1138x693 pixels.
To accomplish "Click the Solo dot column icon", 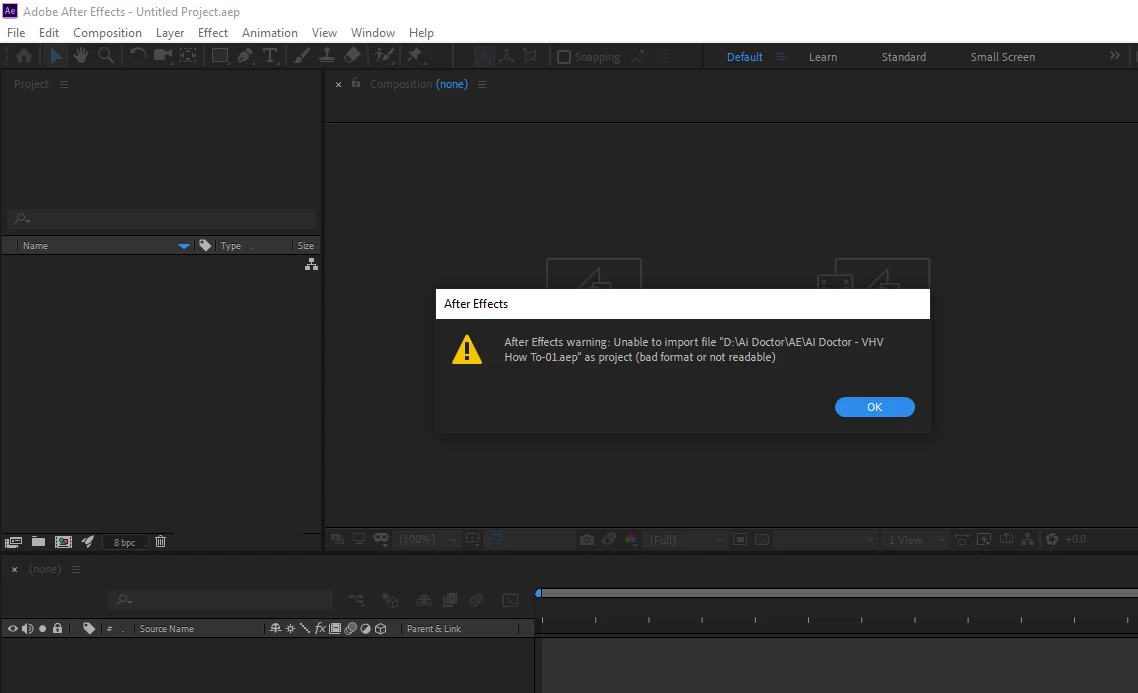I will coord(43,628).
